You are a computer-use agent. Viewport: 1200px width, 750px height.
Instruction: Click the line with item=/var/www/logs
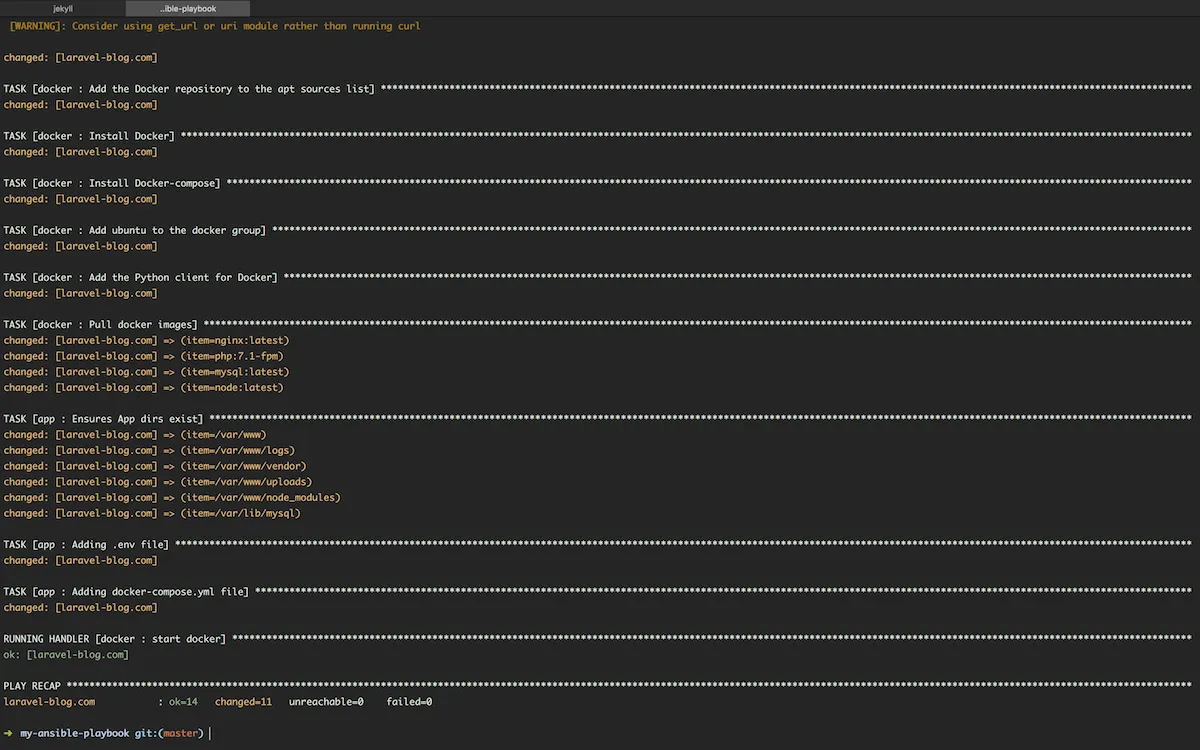coord(149,450)
